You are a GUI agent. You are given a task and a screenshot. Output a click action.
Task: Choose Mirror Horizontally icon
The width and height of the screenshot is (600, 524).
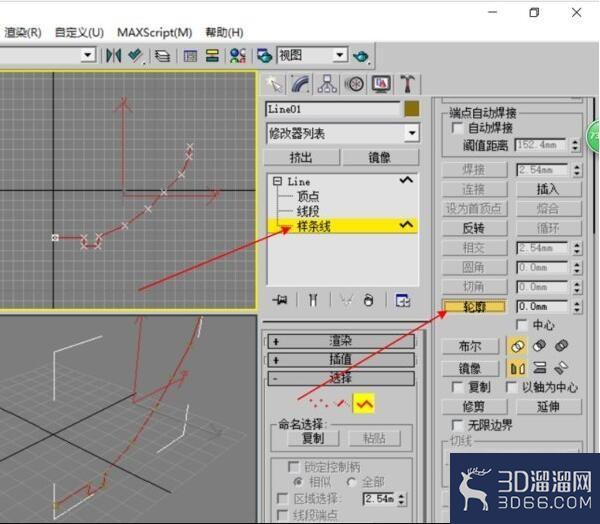(517, 368)
